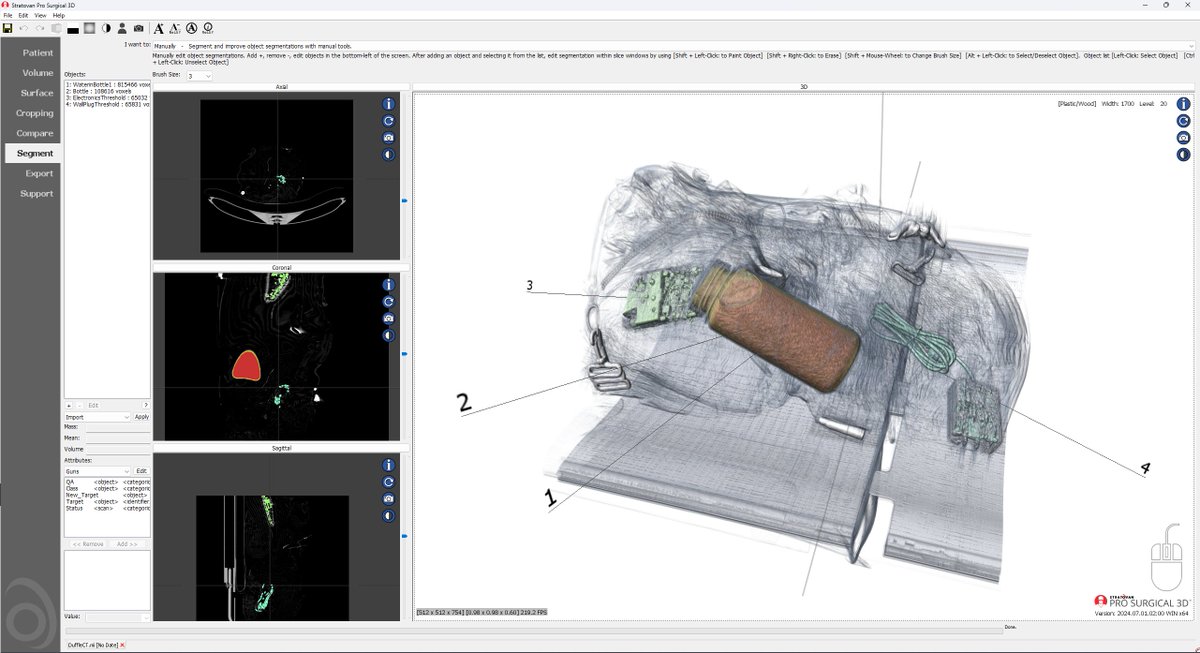Click the camera icon in 3D view
The height and width of the screenshot is (653, 1200).
[x=1183, y=138]
